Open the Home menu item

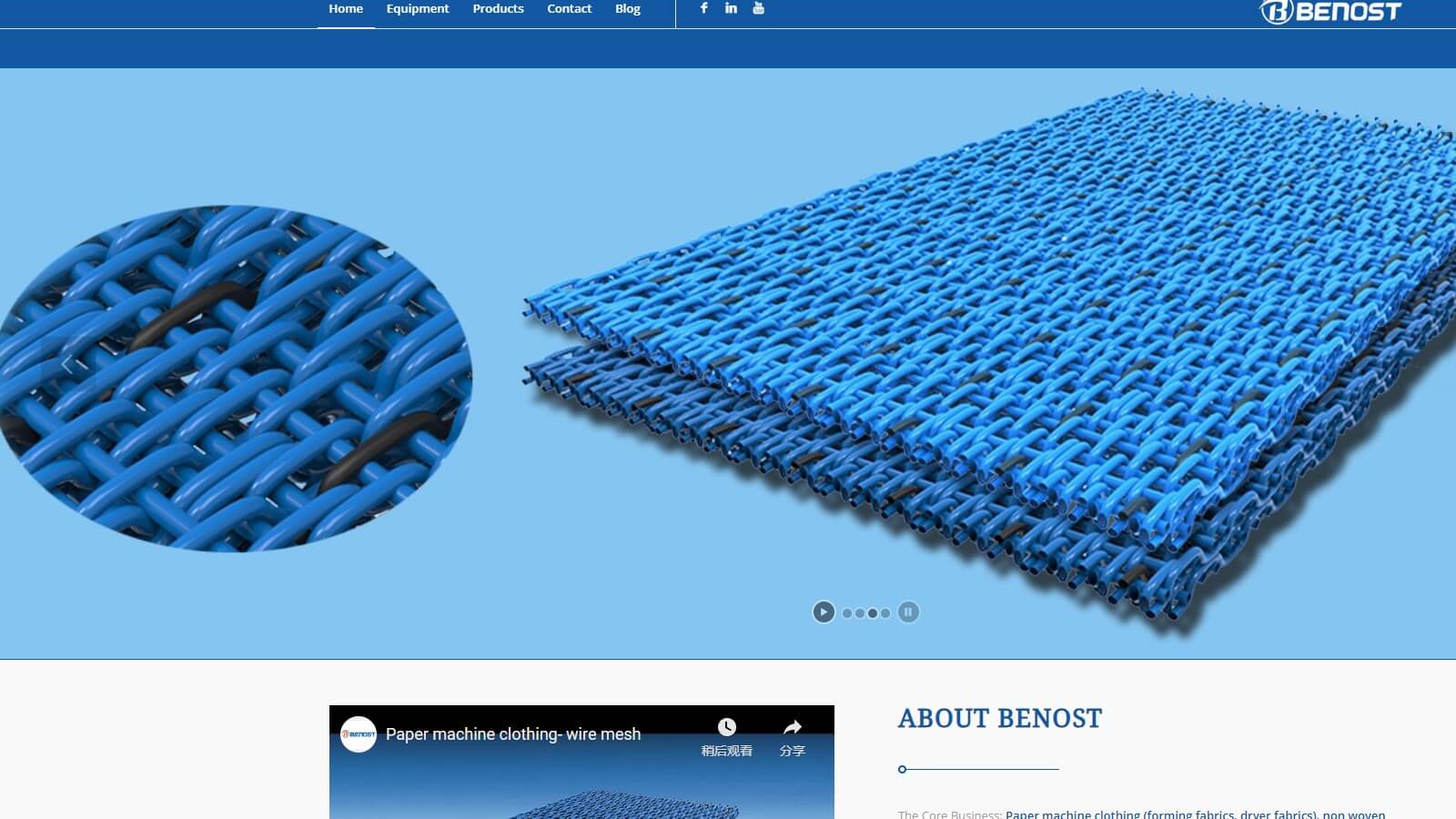point(346,9)
